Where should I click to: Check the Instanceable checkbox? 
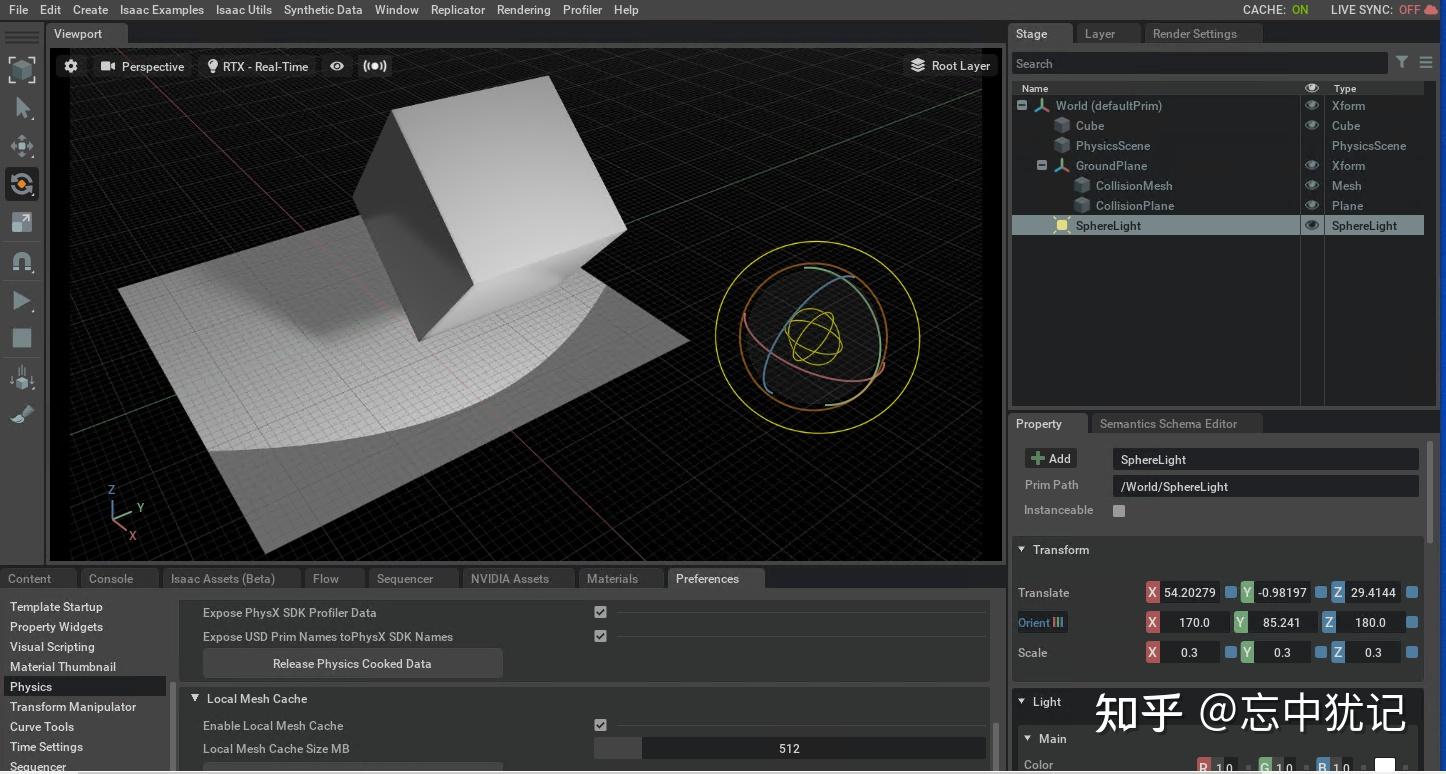click(x=1119, y=511)
